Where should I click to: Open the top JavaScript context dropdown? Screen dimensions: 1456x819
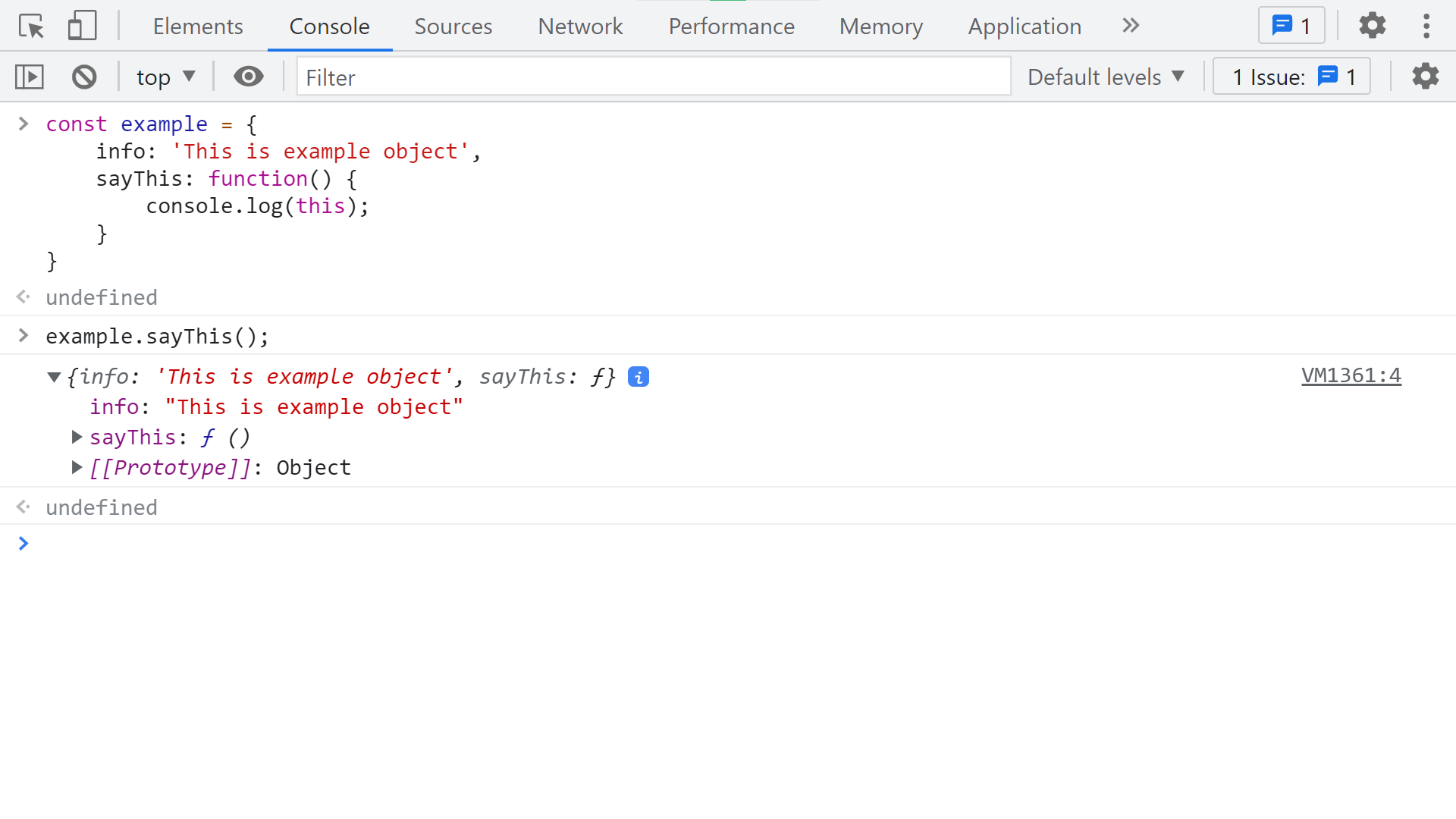point(165,77)
